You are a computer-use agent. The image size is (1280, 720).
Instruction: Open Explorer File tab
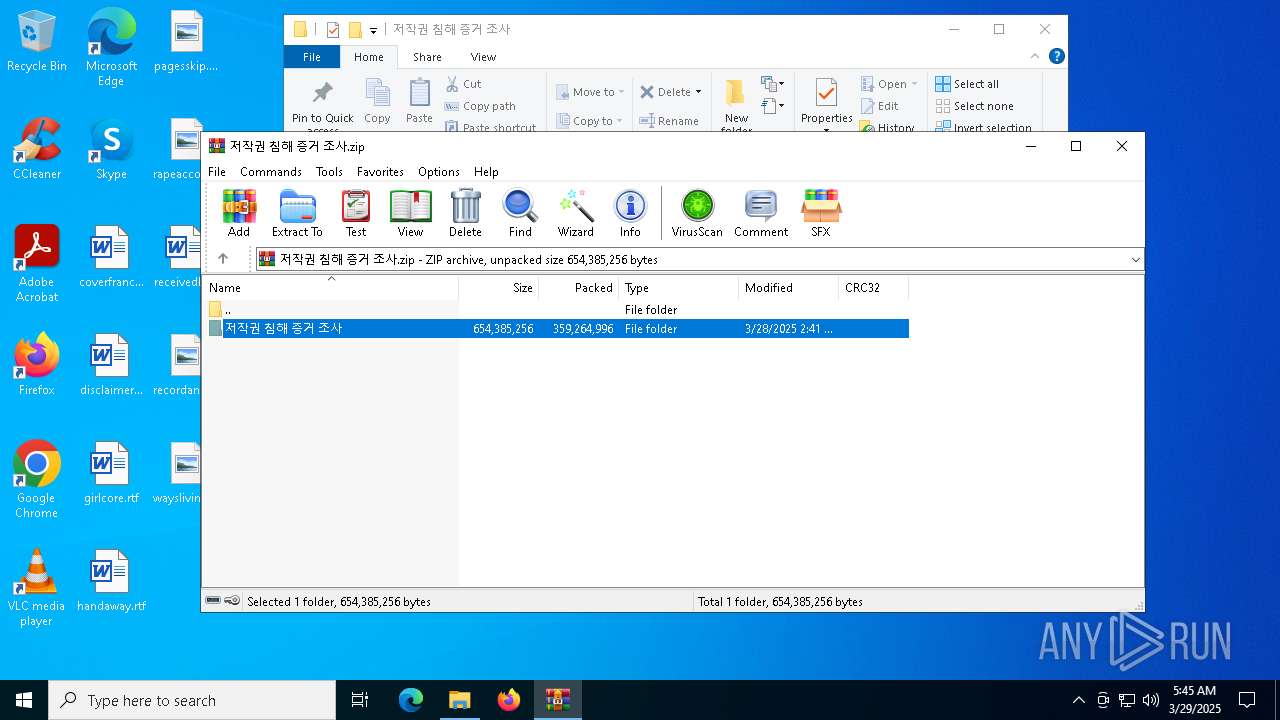point(312,57)
